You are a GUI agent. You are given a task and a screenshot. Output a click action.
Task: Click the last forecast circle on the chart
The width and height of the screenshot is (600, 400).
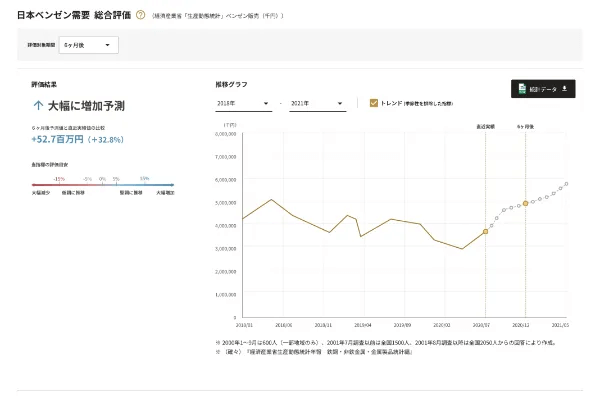(x=567, y=183)
